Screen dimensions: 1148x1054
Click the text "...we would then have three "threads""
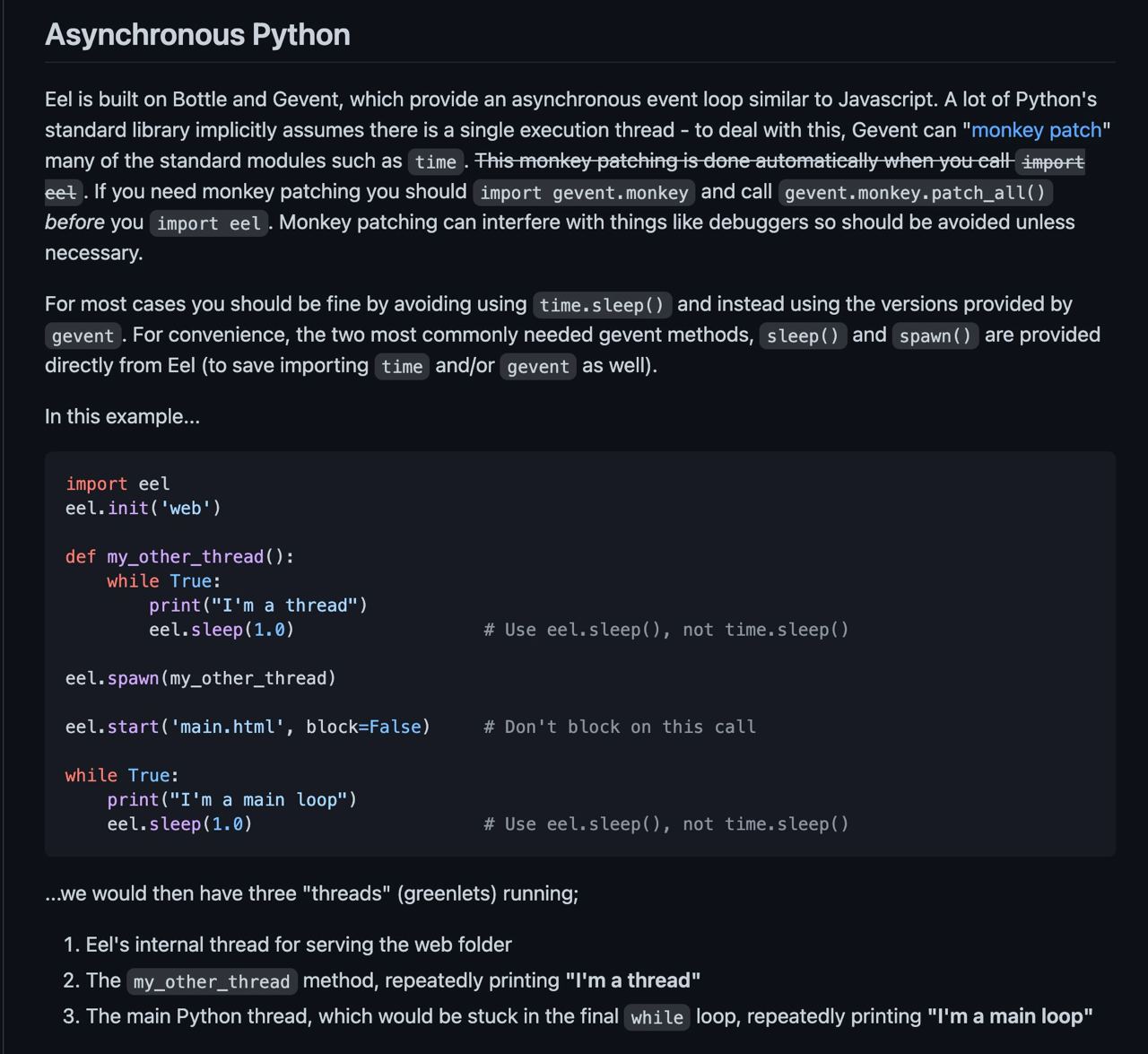tap(218, 893)
